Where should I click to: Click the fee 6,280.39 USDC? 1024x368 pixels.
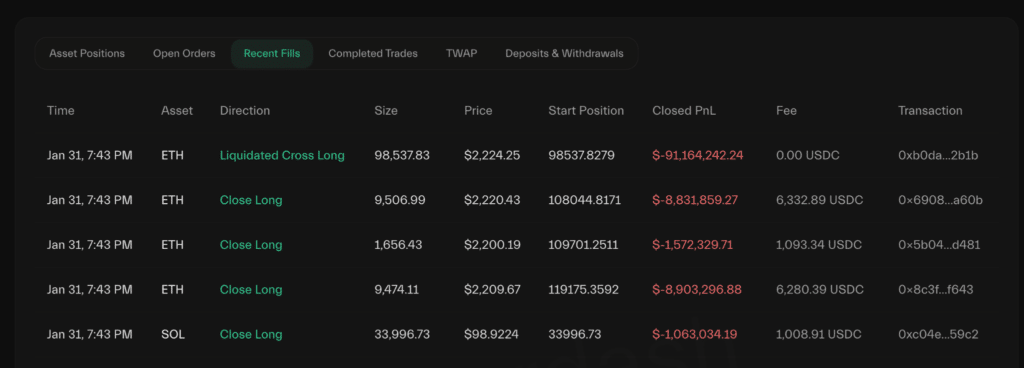tap(820, 290)
